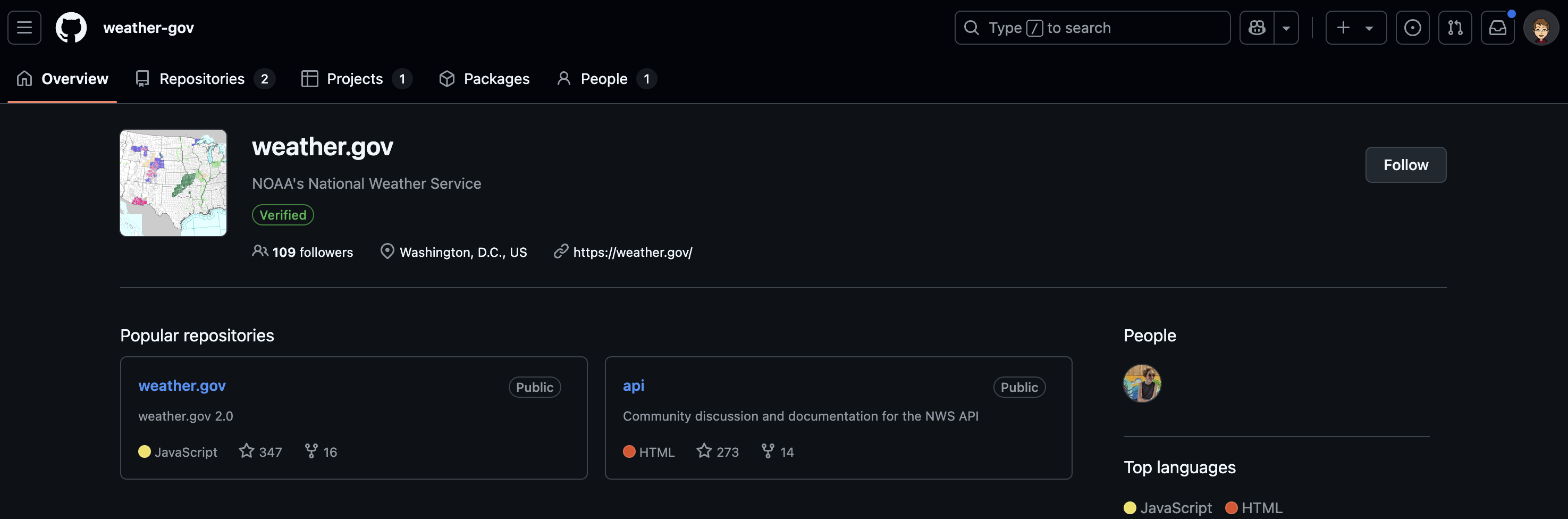The height and width of the screenshot is (519, 1568).
Task: Open the user profile avatar menu
Action: [1540, 28]
